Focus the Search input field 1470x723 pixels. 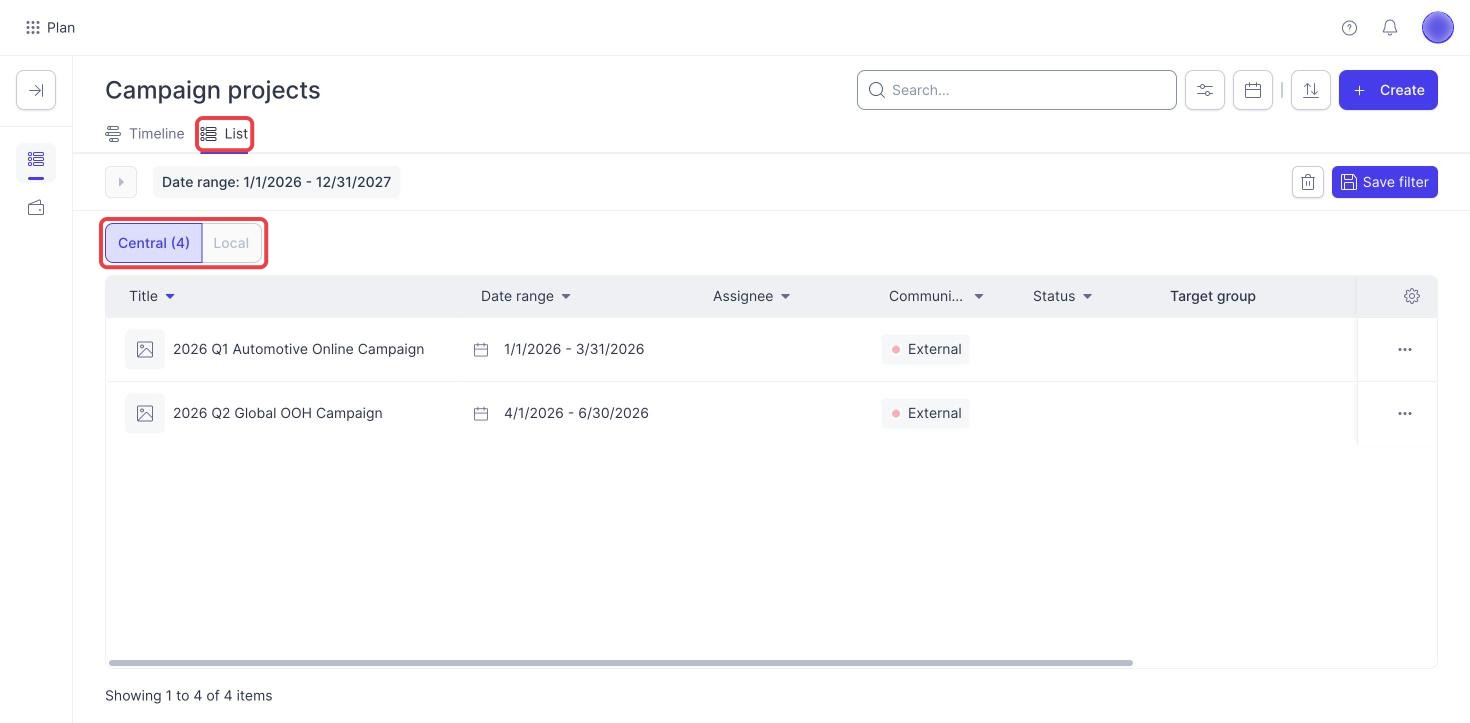1017,90
